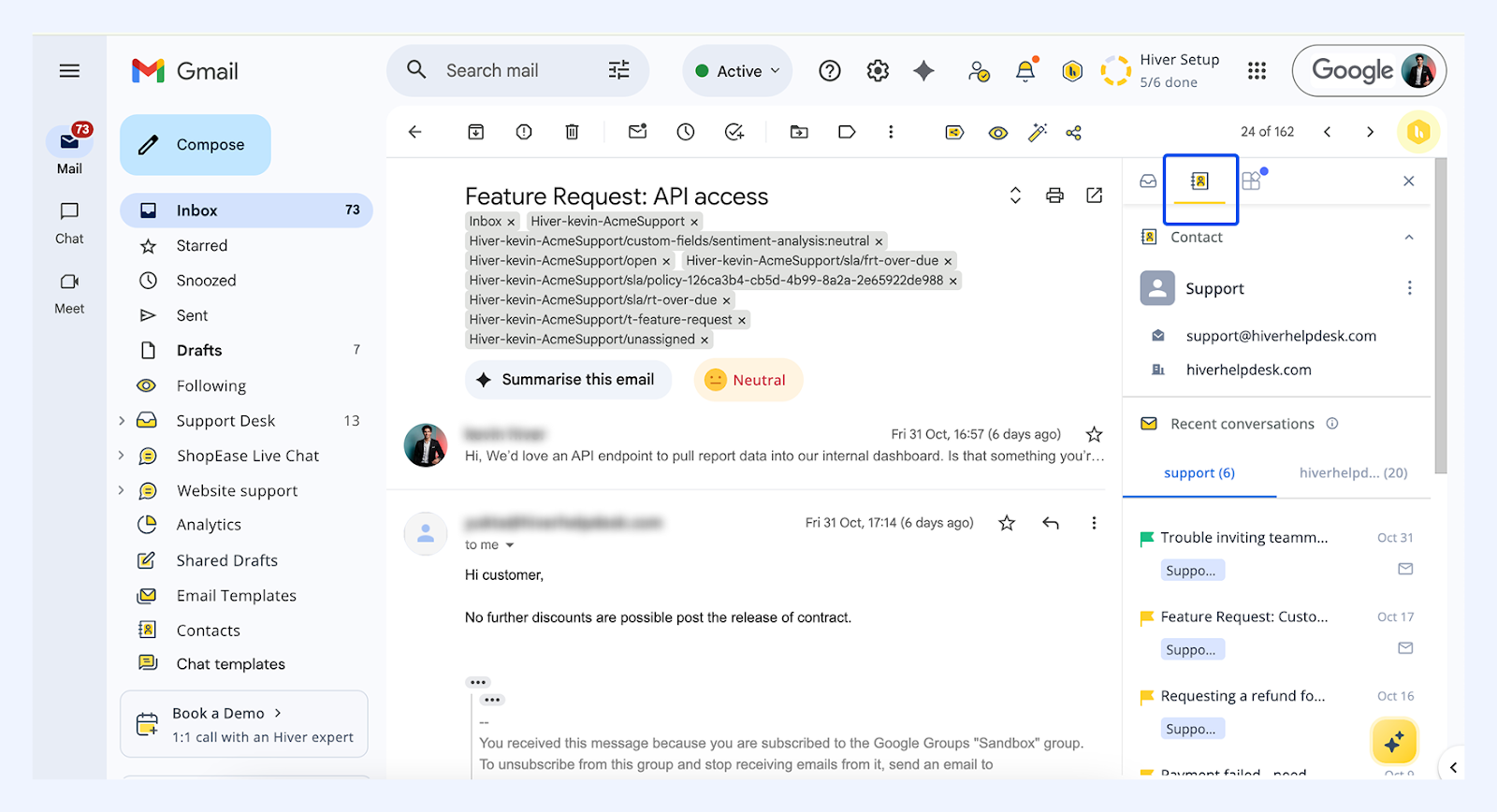Click into the Search mail field
This screenshot has width=1497, height=812.
(517, 71)
